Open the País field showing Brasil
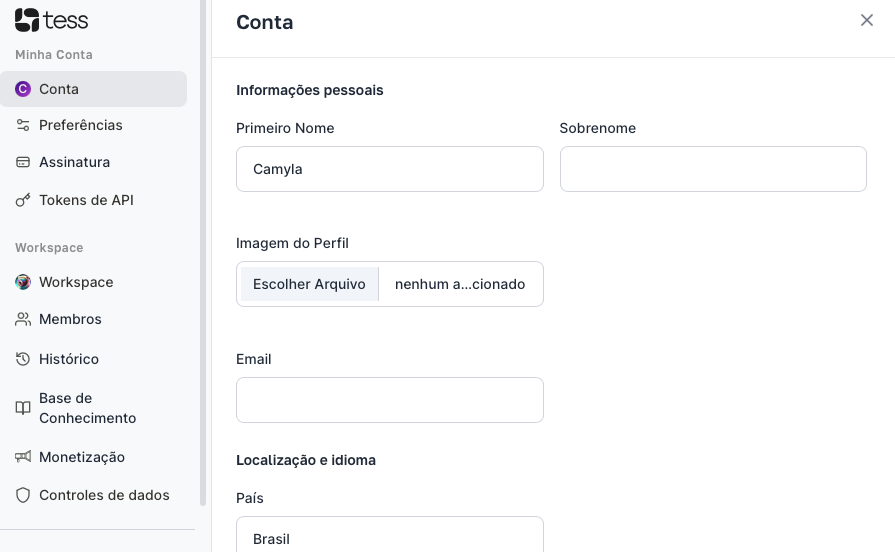Screen dimensions: 895x552 coord(390,536)
